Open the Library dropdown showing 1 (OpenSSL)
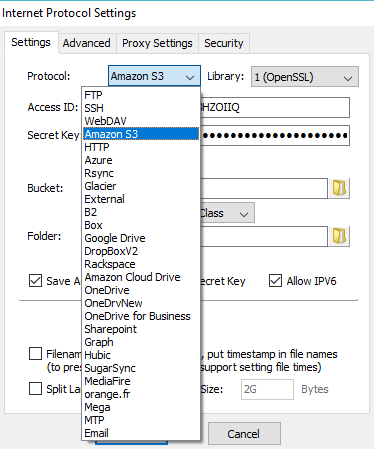The width and height of the screenshot is (374, 449). pos(305,77)
